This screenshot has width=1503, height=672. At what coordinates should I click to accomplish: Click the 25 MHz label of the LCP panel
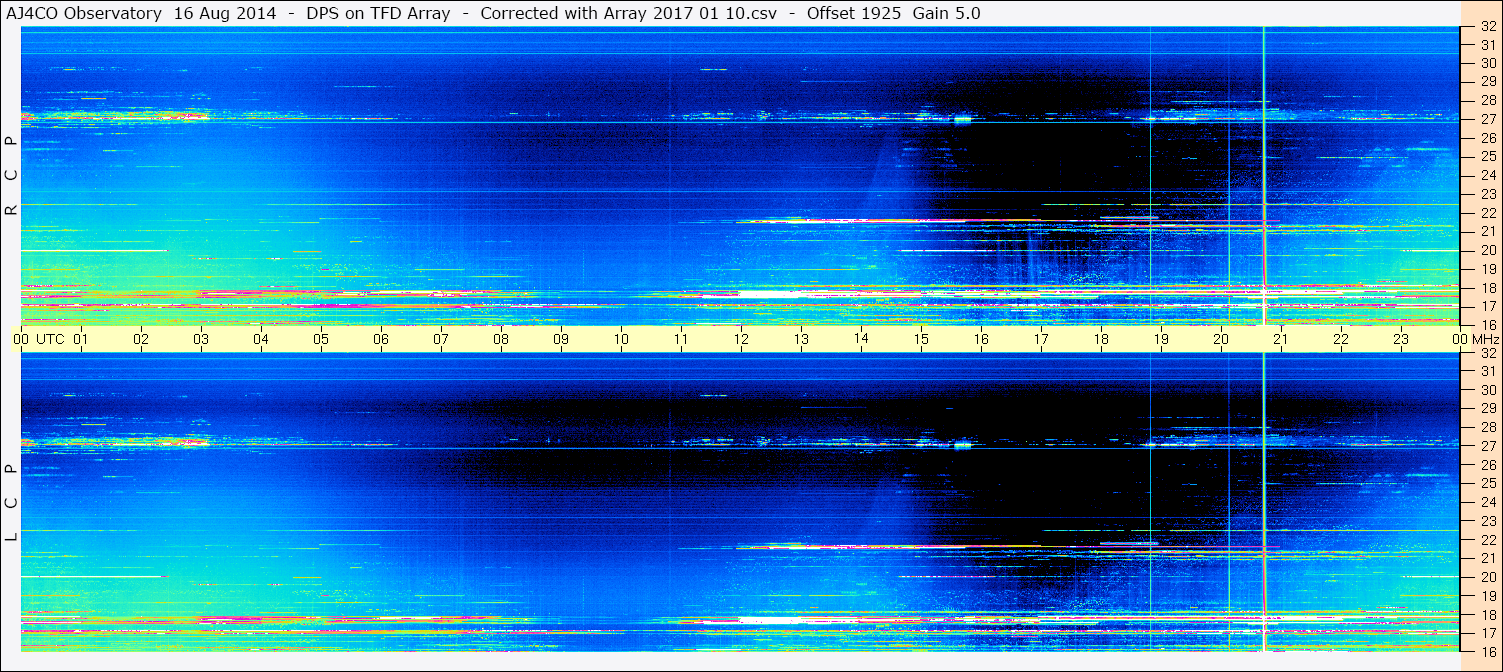tap(1488, 484)
